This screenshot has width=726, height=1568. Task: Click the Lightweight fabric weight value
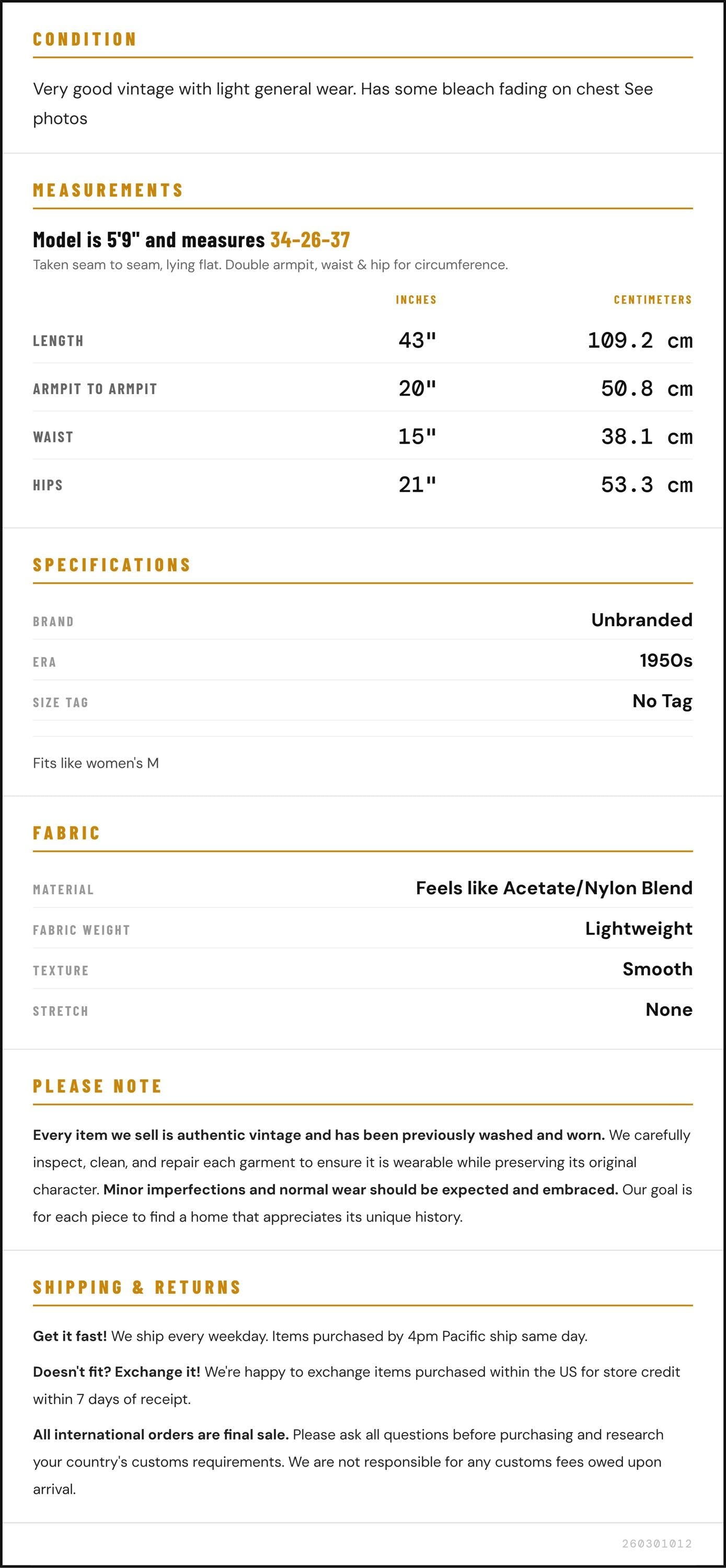pyautogui.click(x=639, y=929)
